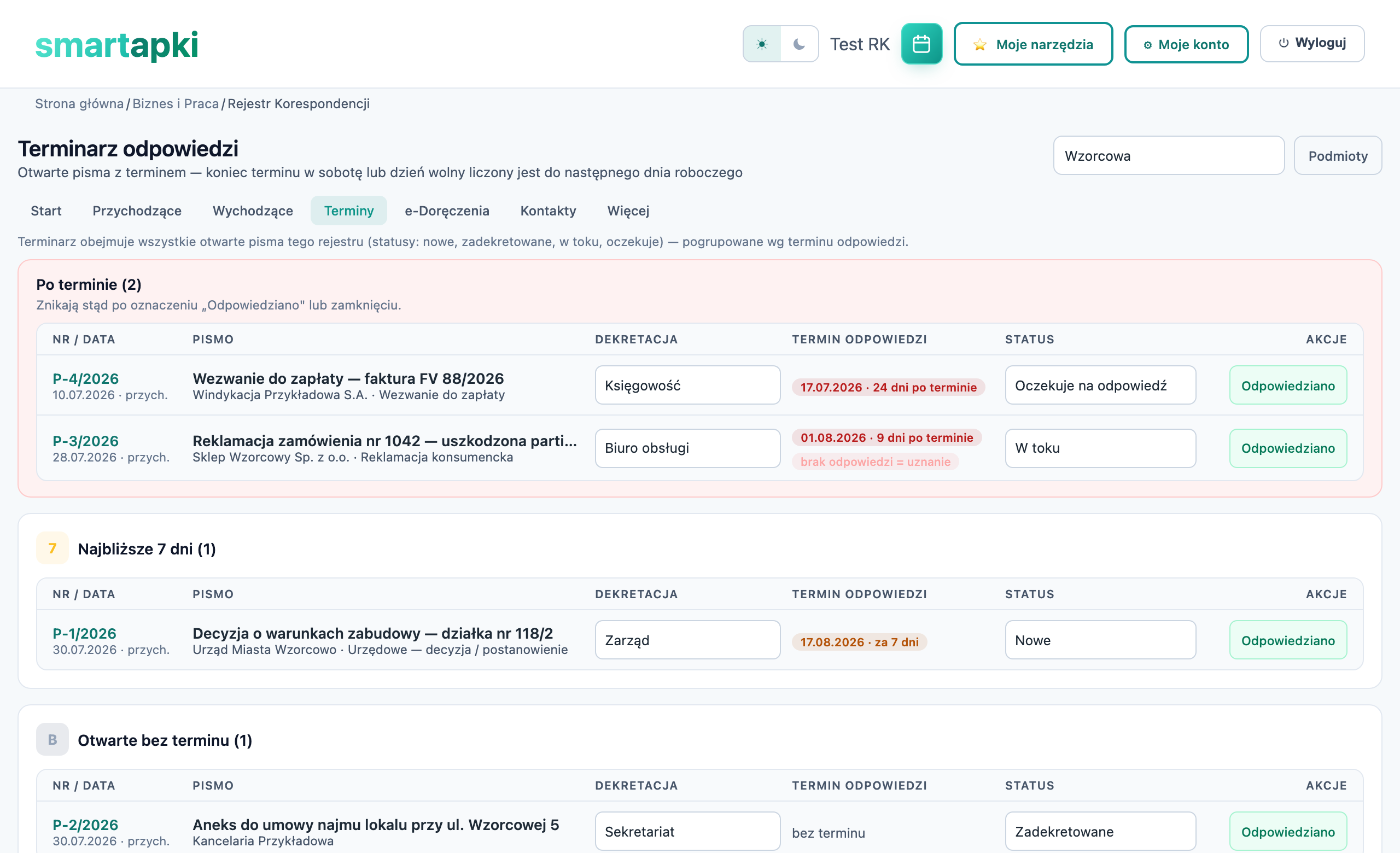Expand the Więcej menu
Image resolution: width=1400 pixels, height=853 pixels.
click(x=628, y=211)
